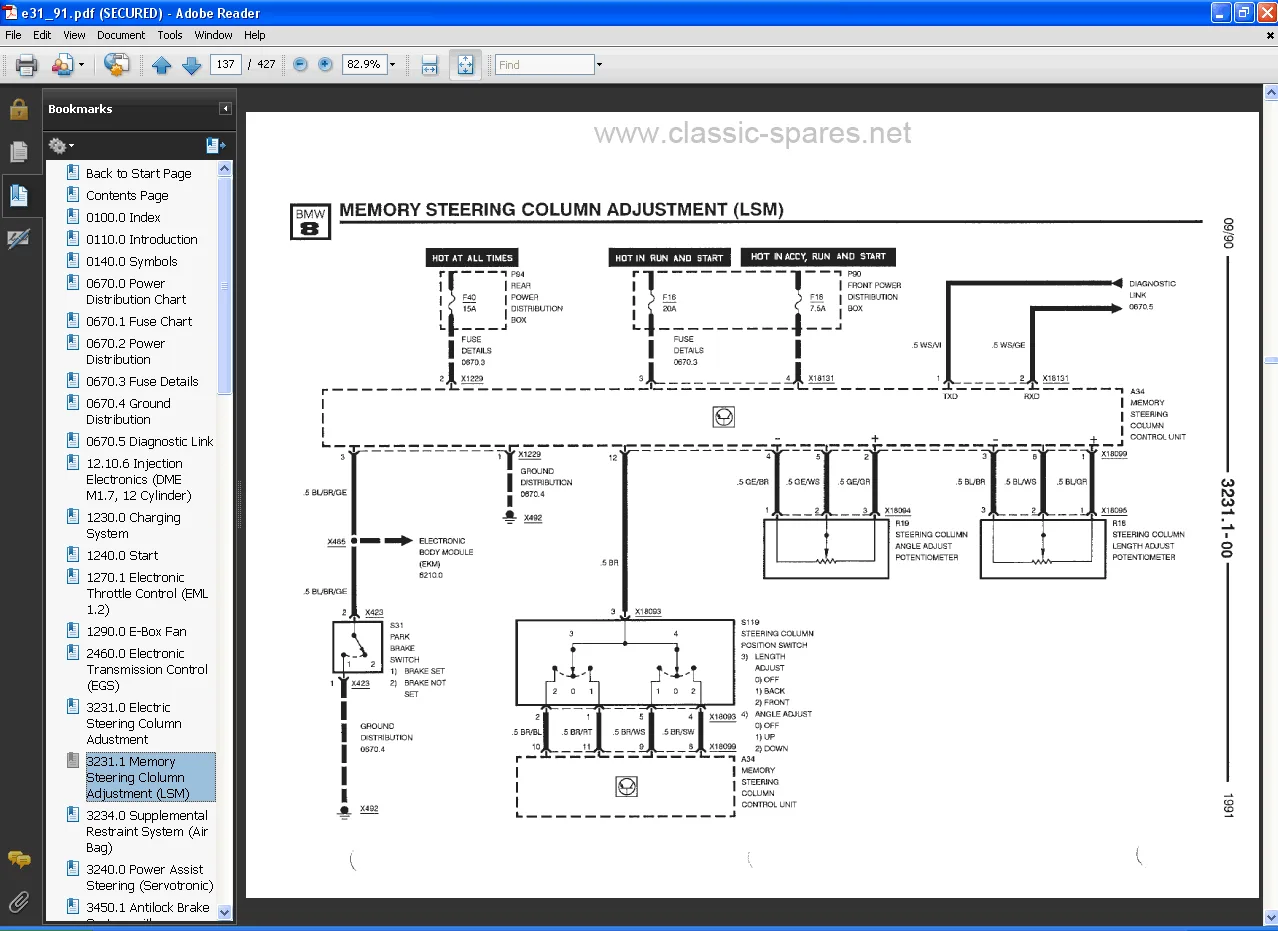Click the bookmark page icon beside Contents Page
This screenshot has width=1278, height=931.
click(72, 194)
